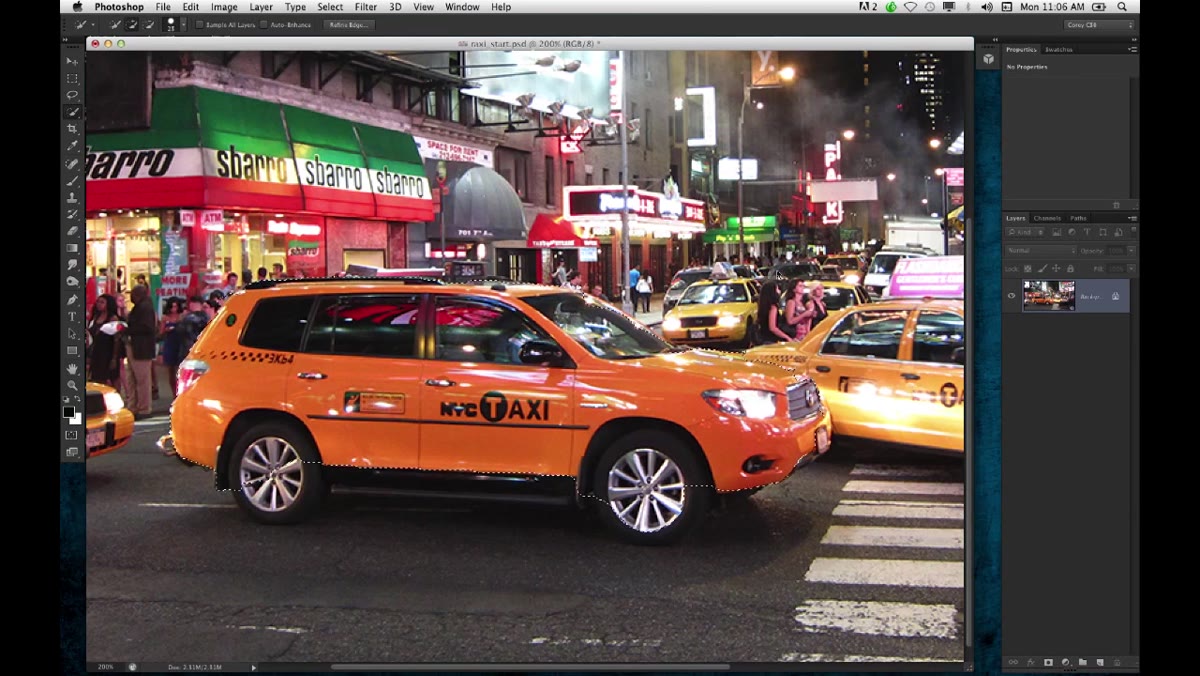Open the layer blend mode Normal dropdown
This screenshot has height=676, width=1200.
pyautogui.click(x=1041, y=250)
